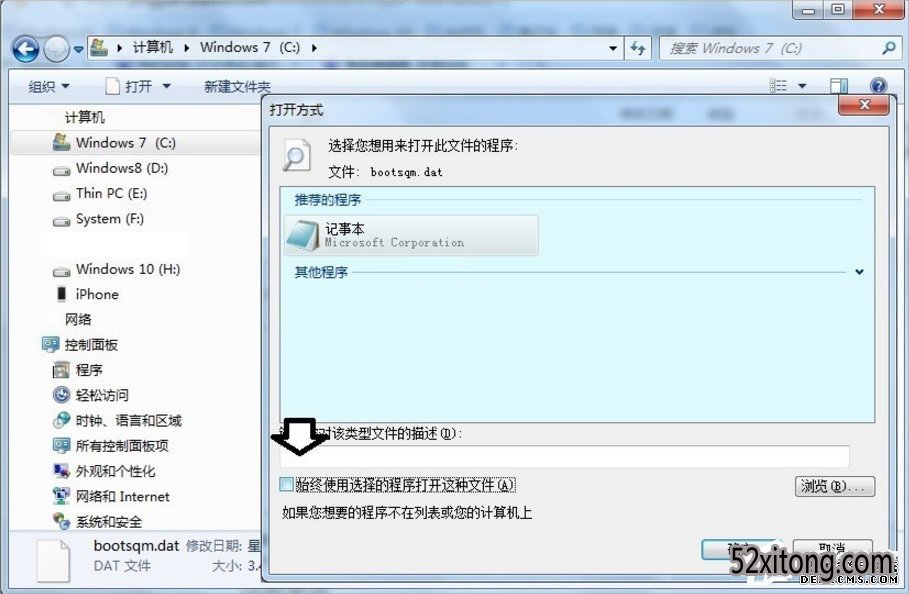The height and width of the screenshot is (594, 909).
Task: Click the Thin PC (E:) drive icon
Action: coord(61,196)
